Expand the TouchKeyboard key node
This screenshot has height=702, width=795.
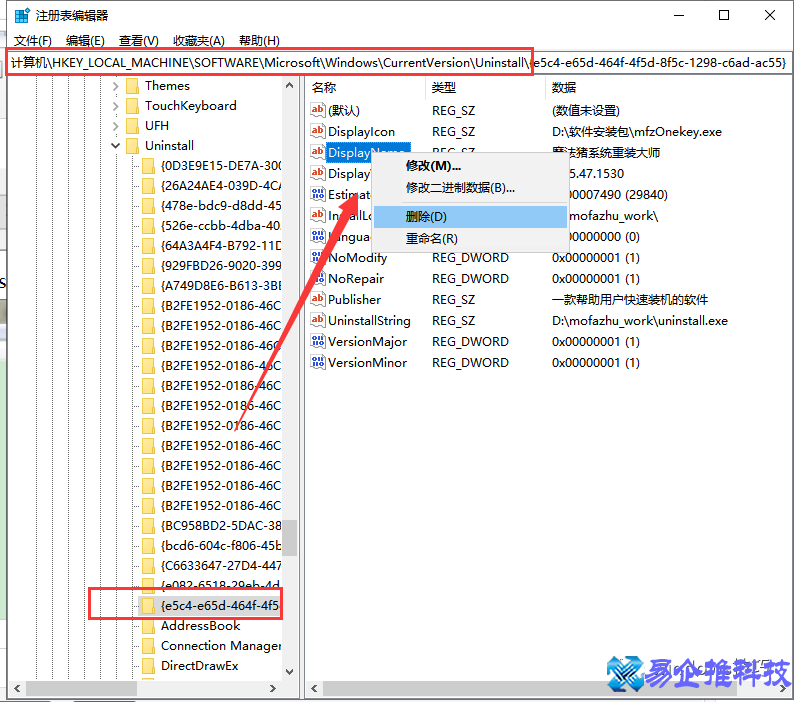coord(116,106)
